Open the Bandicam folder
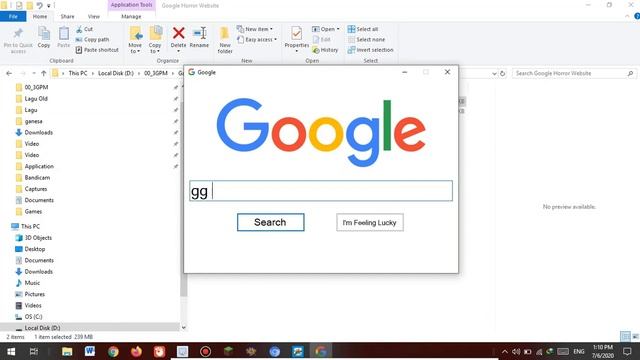The height and width of the screenshot is (360, 640). pos(37,178)
